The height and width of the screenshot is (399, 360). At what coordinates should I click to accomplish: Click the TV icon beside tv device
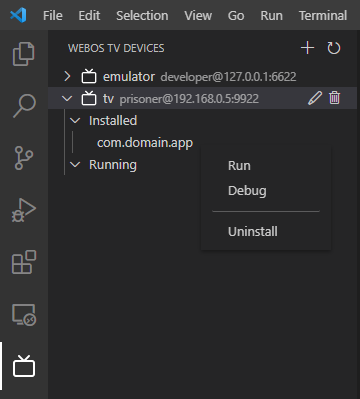[x=89, y=98]
